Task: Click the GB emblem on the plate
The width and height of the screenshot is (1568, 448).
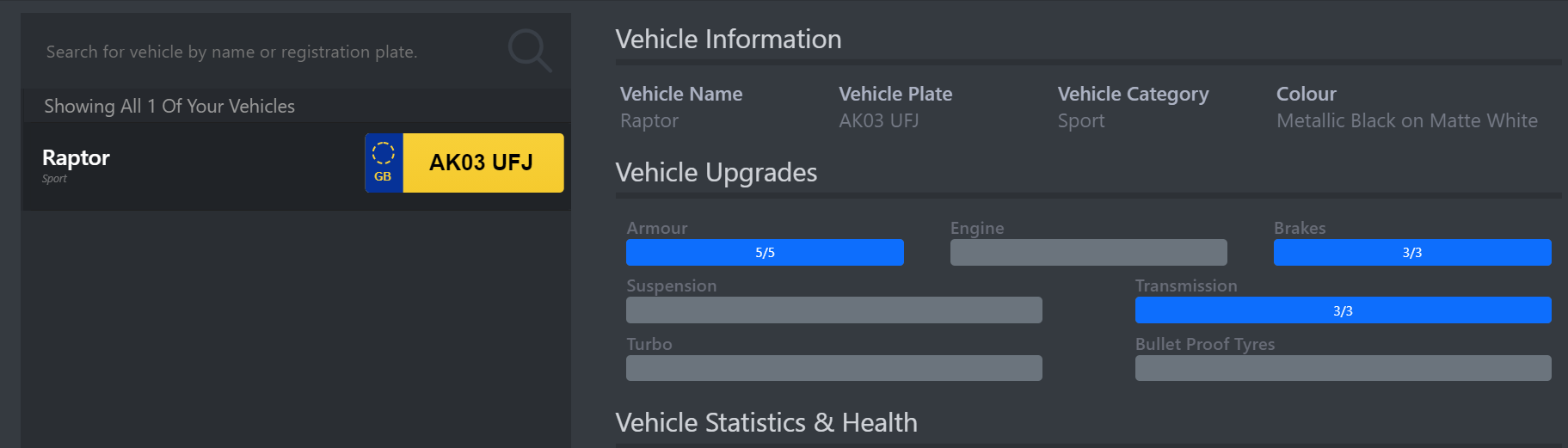Action: [384, 163]
